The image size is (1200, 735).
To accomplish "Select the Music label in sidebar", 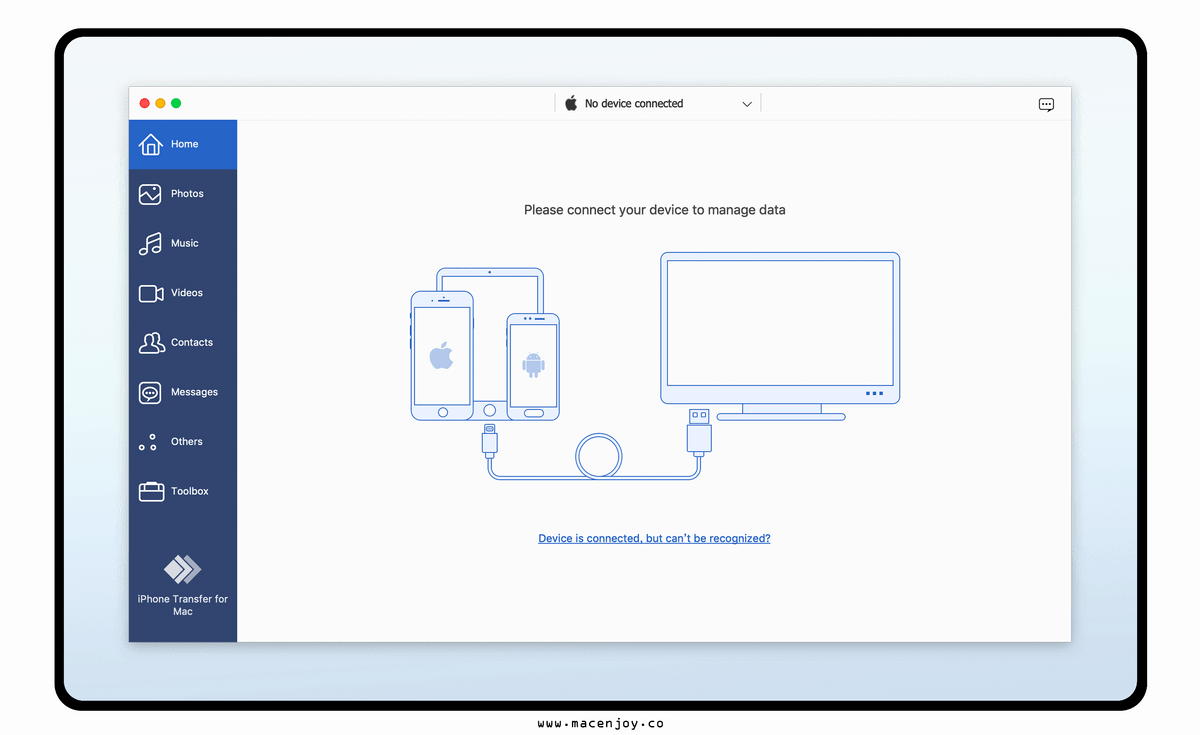I will [x=184, y=243].
